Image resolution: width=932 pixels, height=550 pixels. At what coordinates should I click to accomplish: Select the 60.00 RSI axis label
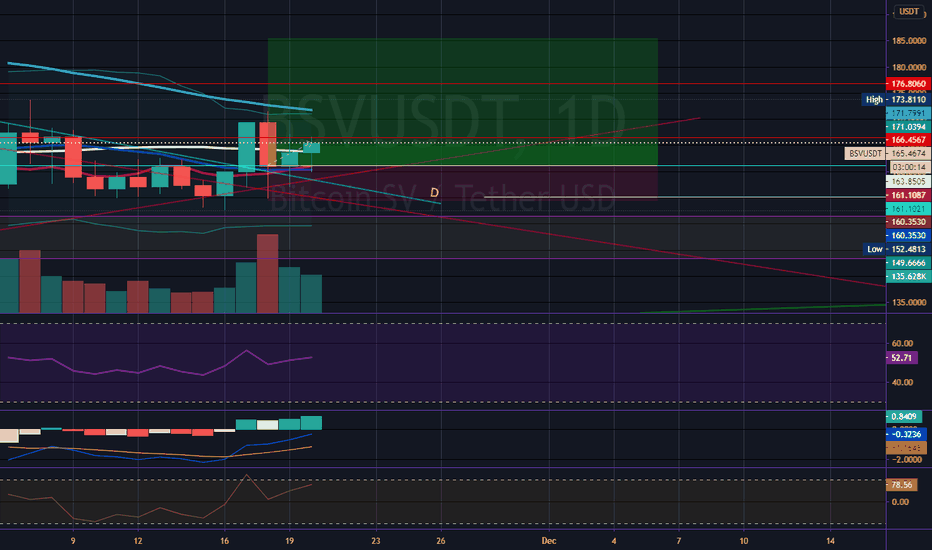coord(902,343)
